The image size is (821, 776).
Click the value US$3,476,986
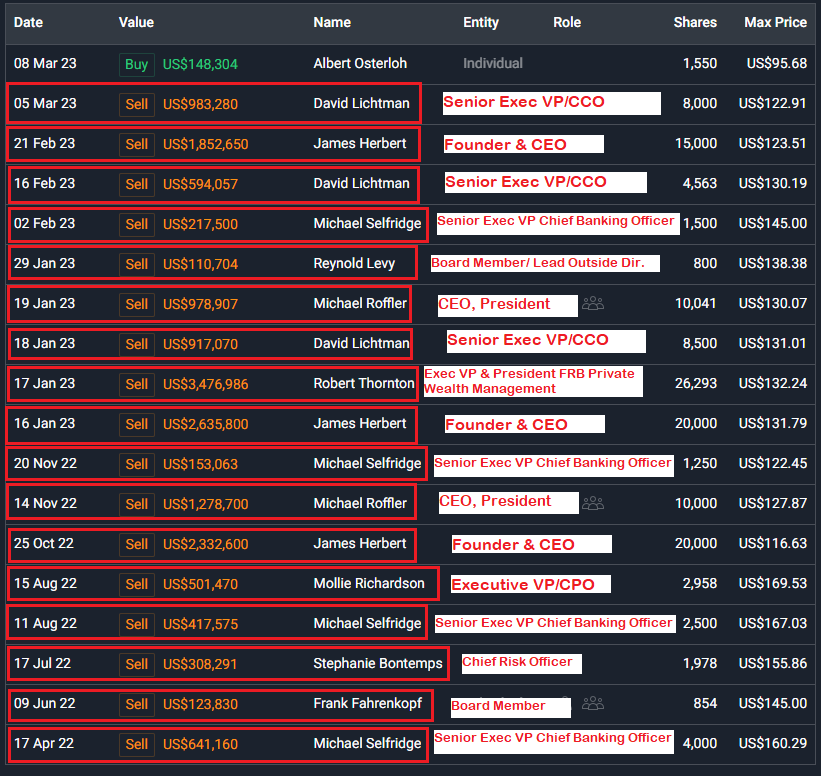click(x=206, y=384)
